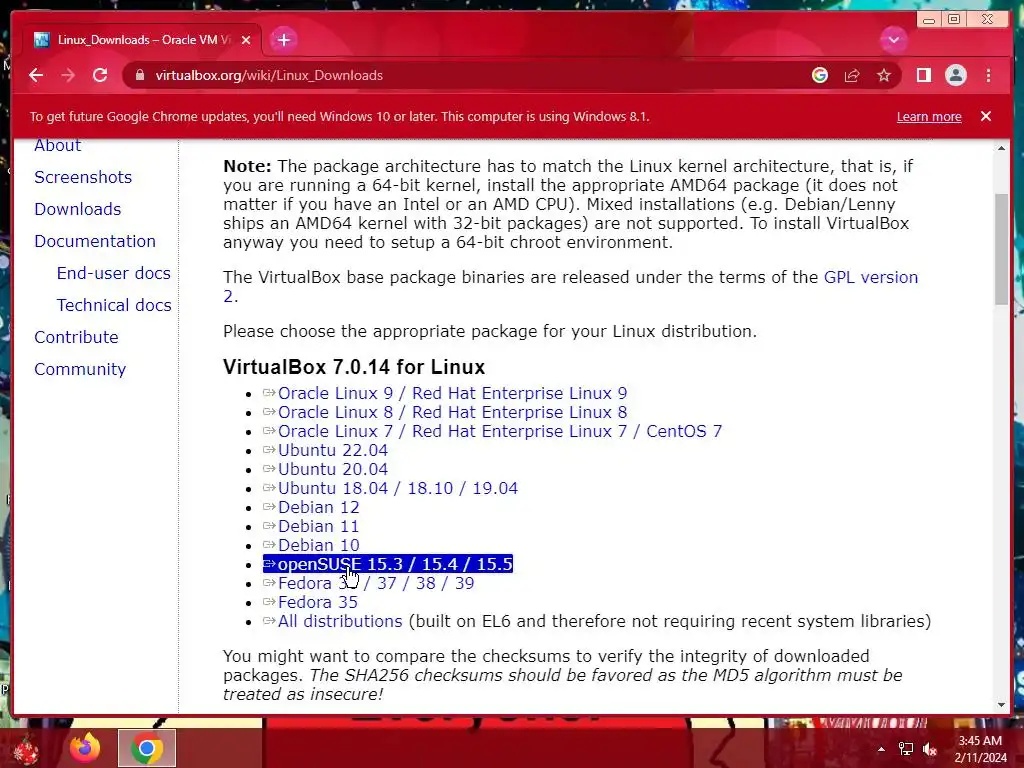Click the Google icon in address bar

820,75
